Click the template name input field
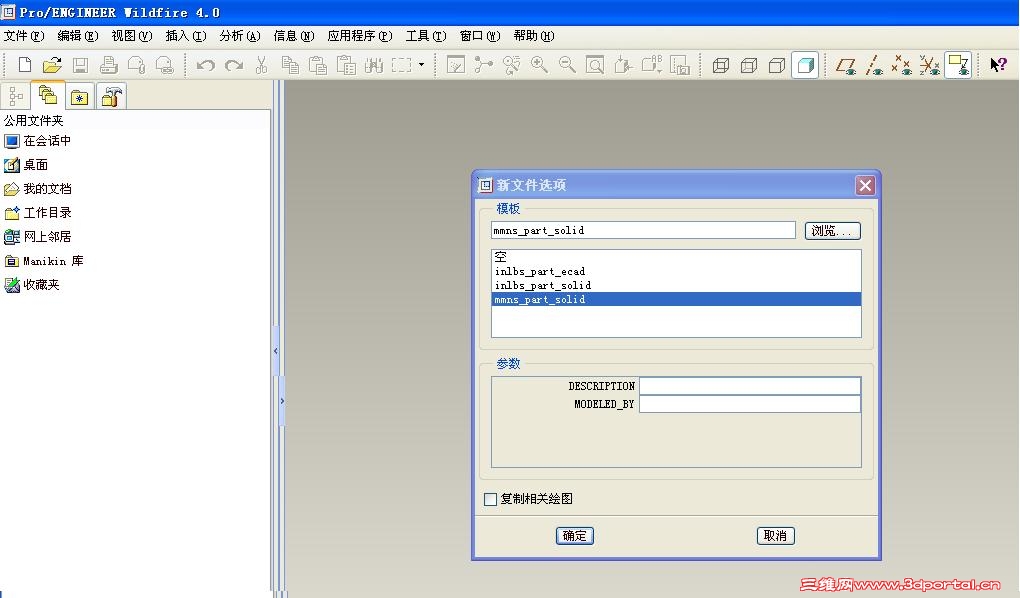The image size is (1020, 598). click(x=643, y=230)
